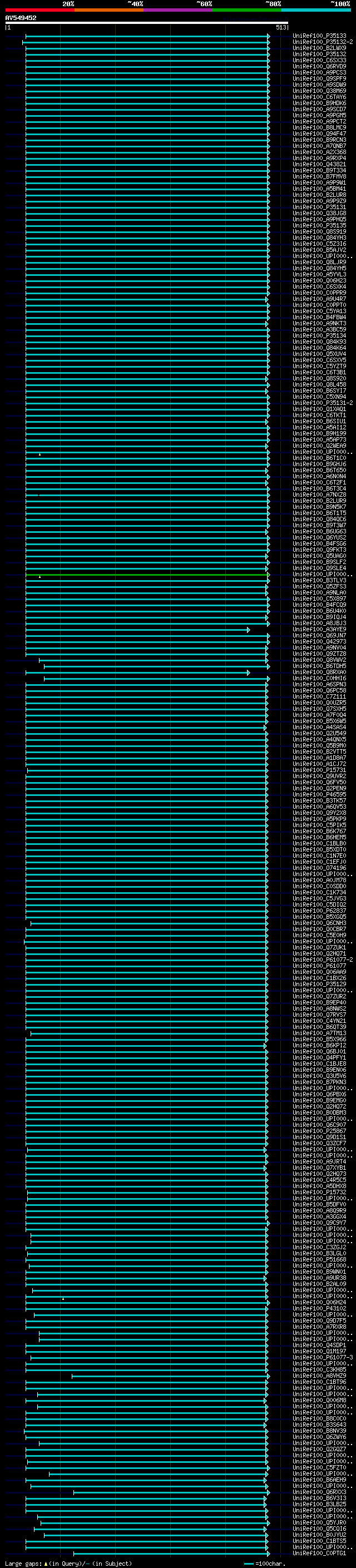The width and height of the screenshot is (356, 1568).
Task: Select UniRef100_Q6PC58 label
Action: [319, 691]
